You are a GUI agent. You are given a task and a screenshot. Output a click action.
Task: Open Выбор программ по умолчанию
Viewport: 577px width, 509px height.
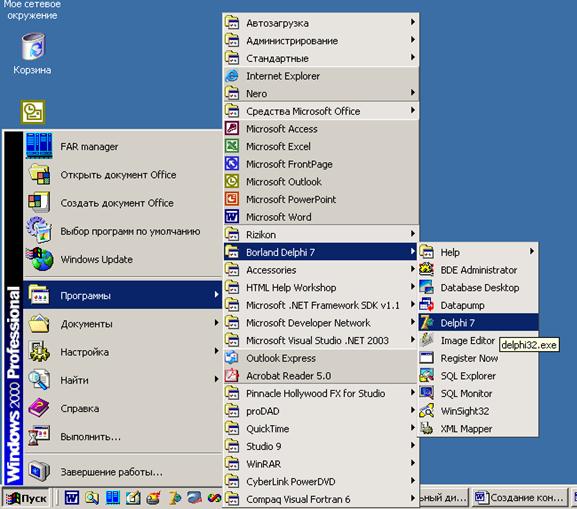(123, 231)
